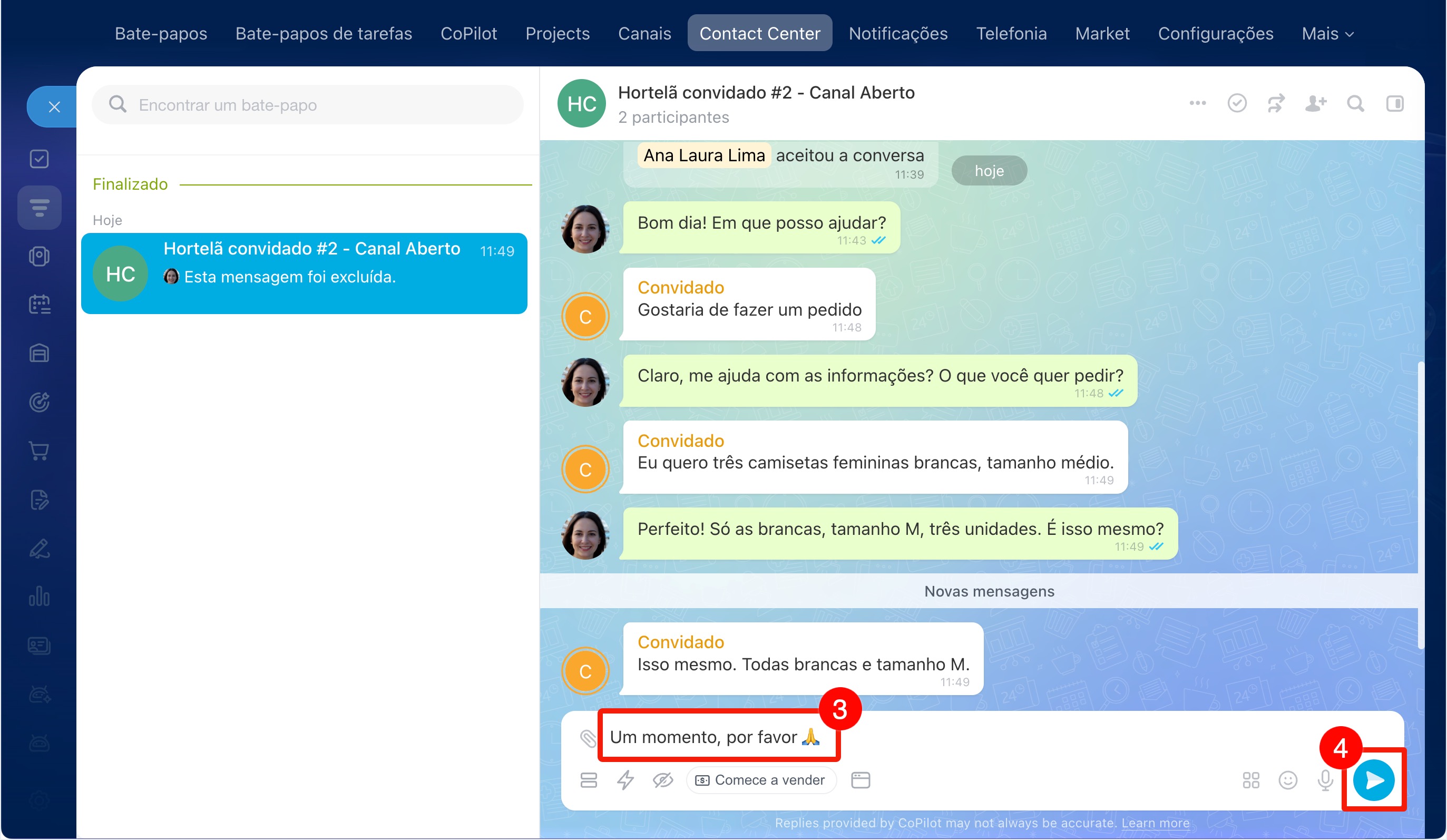Click the Learn more link
The height and width of the screenshot is (840, 1447).
[1155, 823]
